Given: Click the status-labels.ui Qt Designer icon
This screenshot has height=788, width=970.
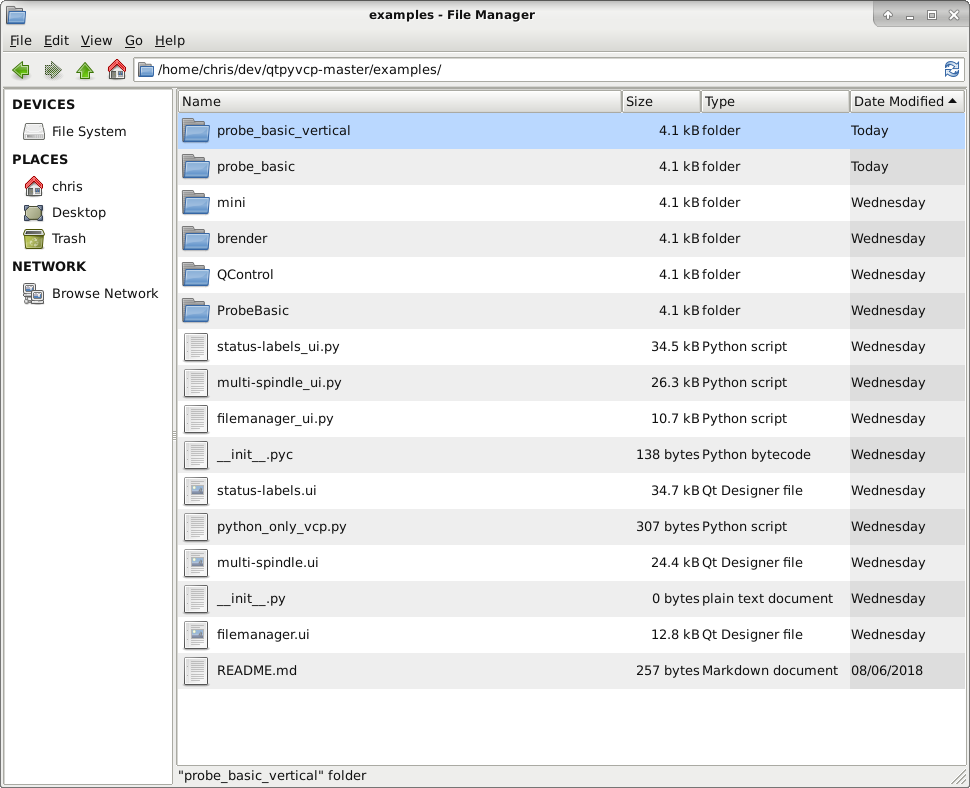Looking at the screenshot, I should pyautogui.click(x=196, y=490).
